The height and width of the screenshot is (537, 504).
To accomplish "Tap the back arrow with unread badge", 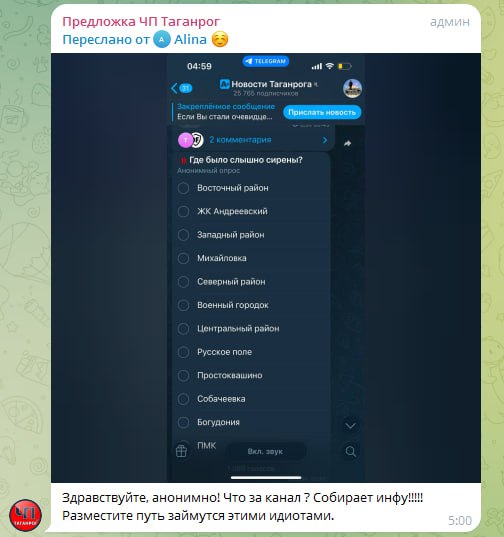I will [181, 88].
